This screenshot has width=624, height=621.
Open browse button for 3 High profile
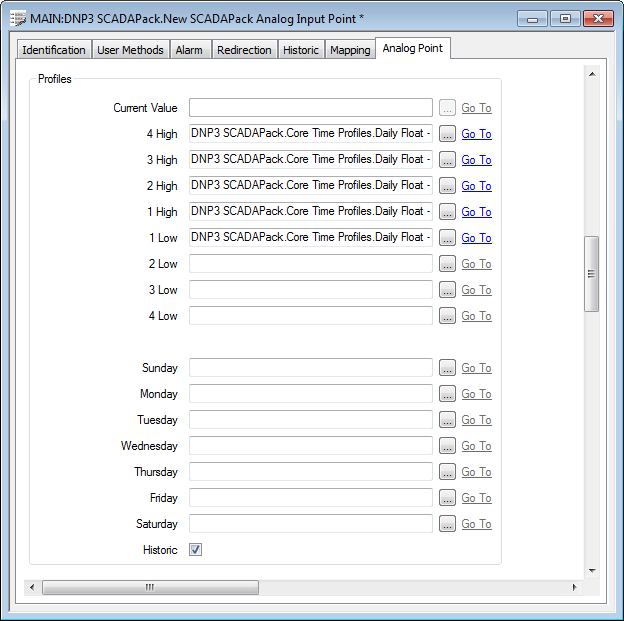point(447,160)
